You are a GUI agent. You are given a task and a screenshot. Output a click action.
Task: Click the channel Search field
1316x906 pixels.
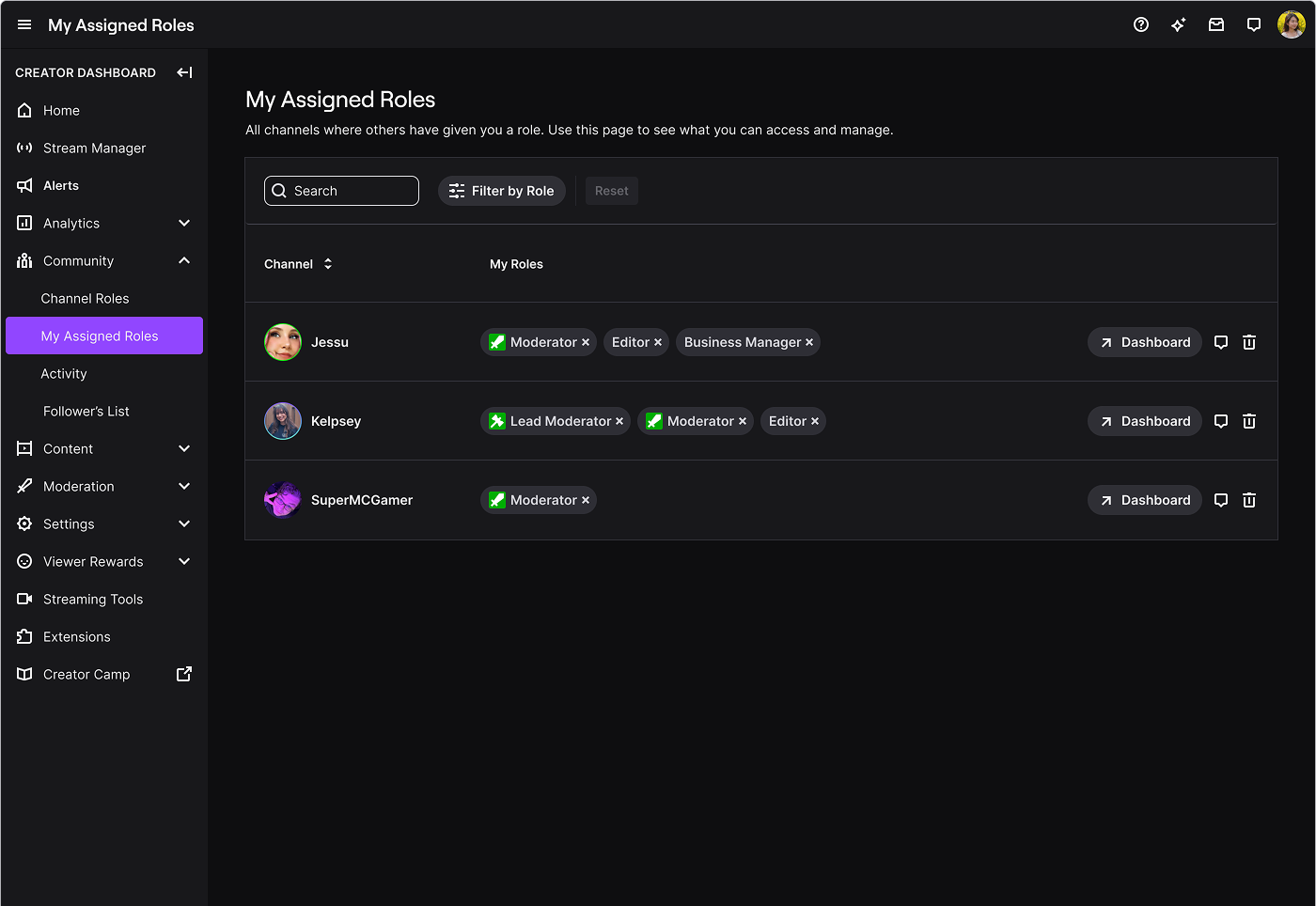342,191
